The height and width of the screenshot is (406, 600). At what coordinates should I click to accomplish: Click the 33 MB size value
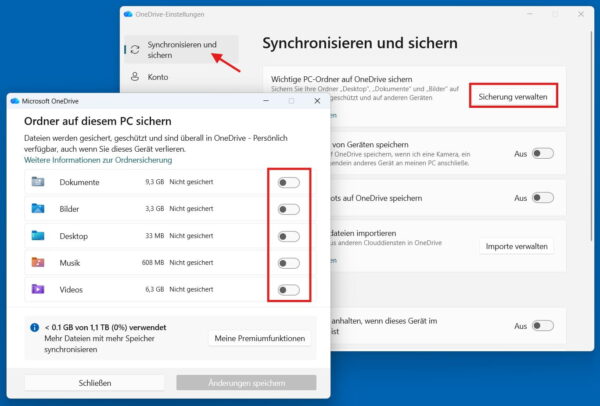[155, 236]
